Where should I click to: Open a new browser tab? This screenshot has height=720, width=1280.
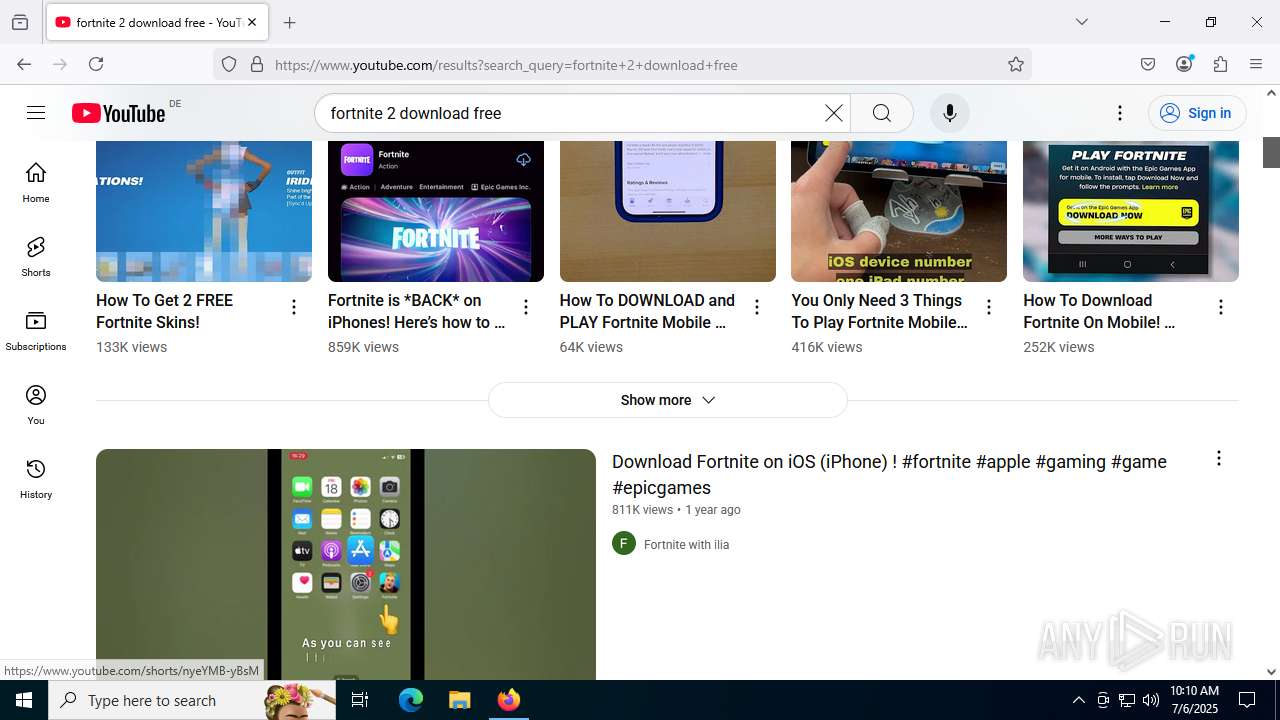290,22
